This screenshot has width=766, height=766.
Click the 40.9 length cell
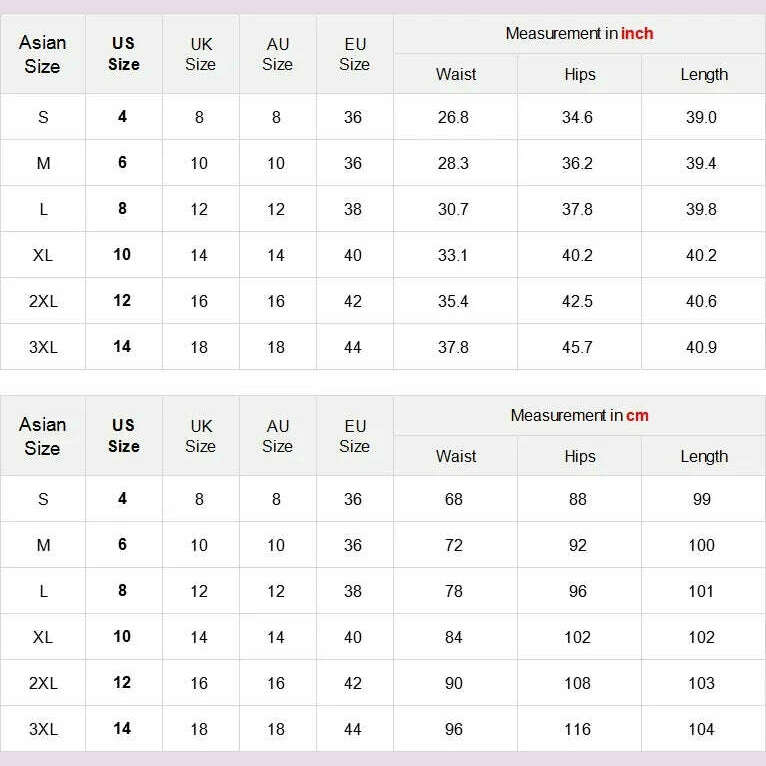[x=701, y=347]
